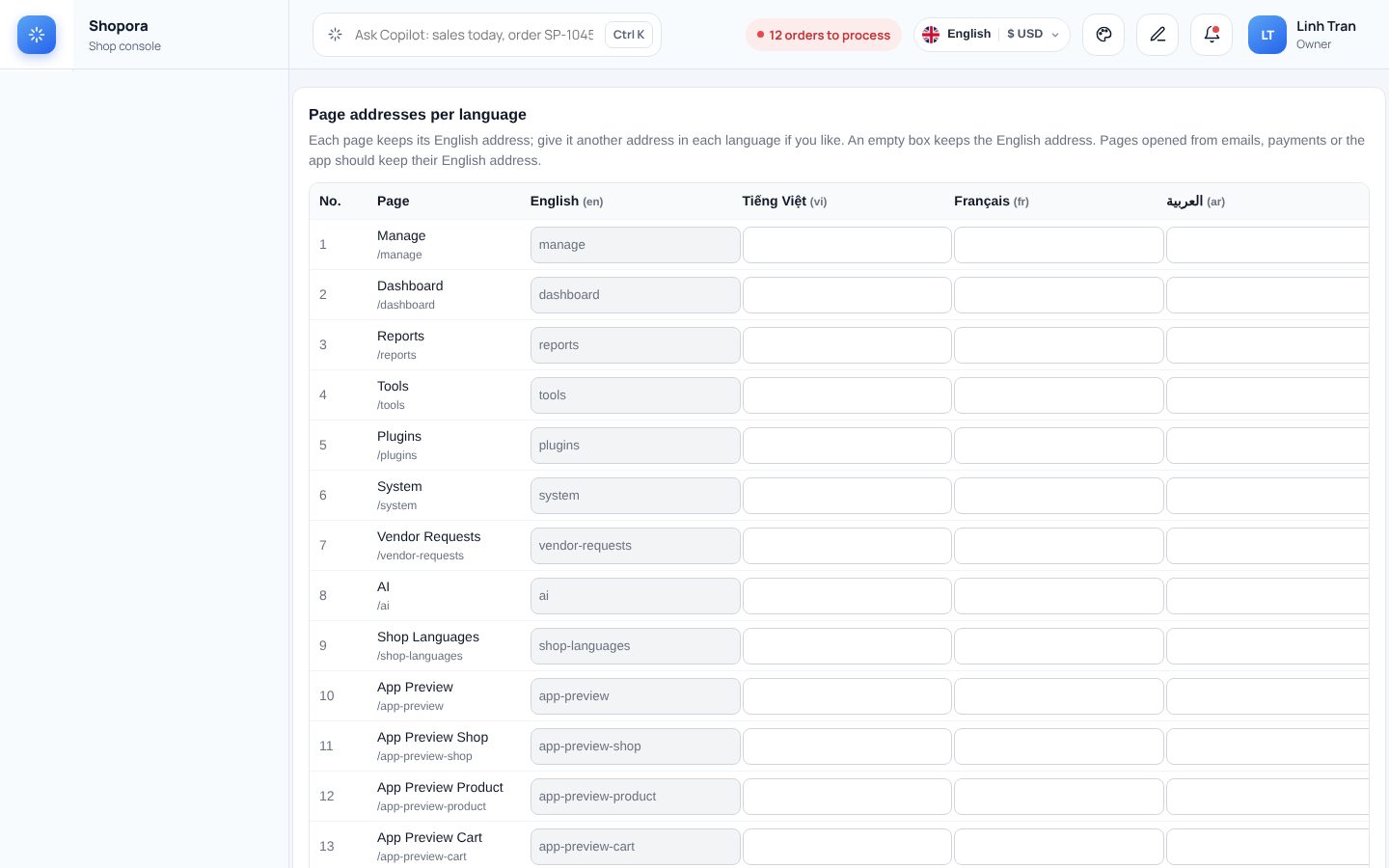This screenshot has height=868, width=1389.
Task: Open English $ USD language currency dropdown
Action: point(992,35)
